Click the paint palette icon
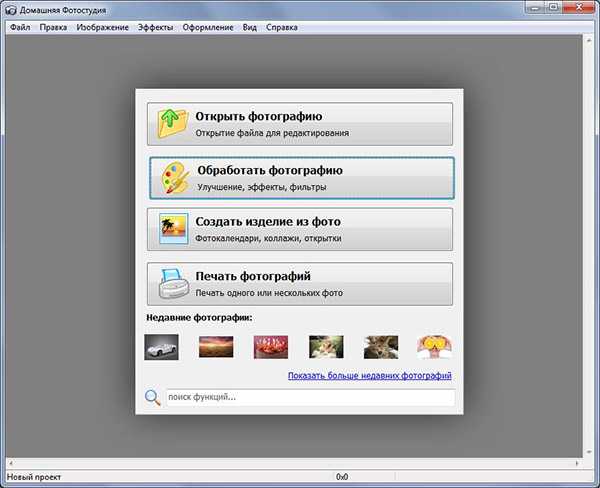Viewport: 600px width, 488px height. [174, 178]
